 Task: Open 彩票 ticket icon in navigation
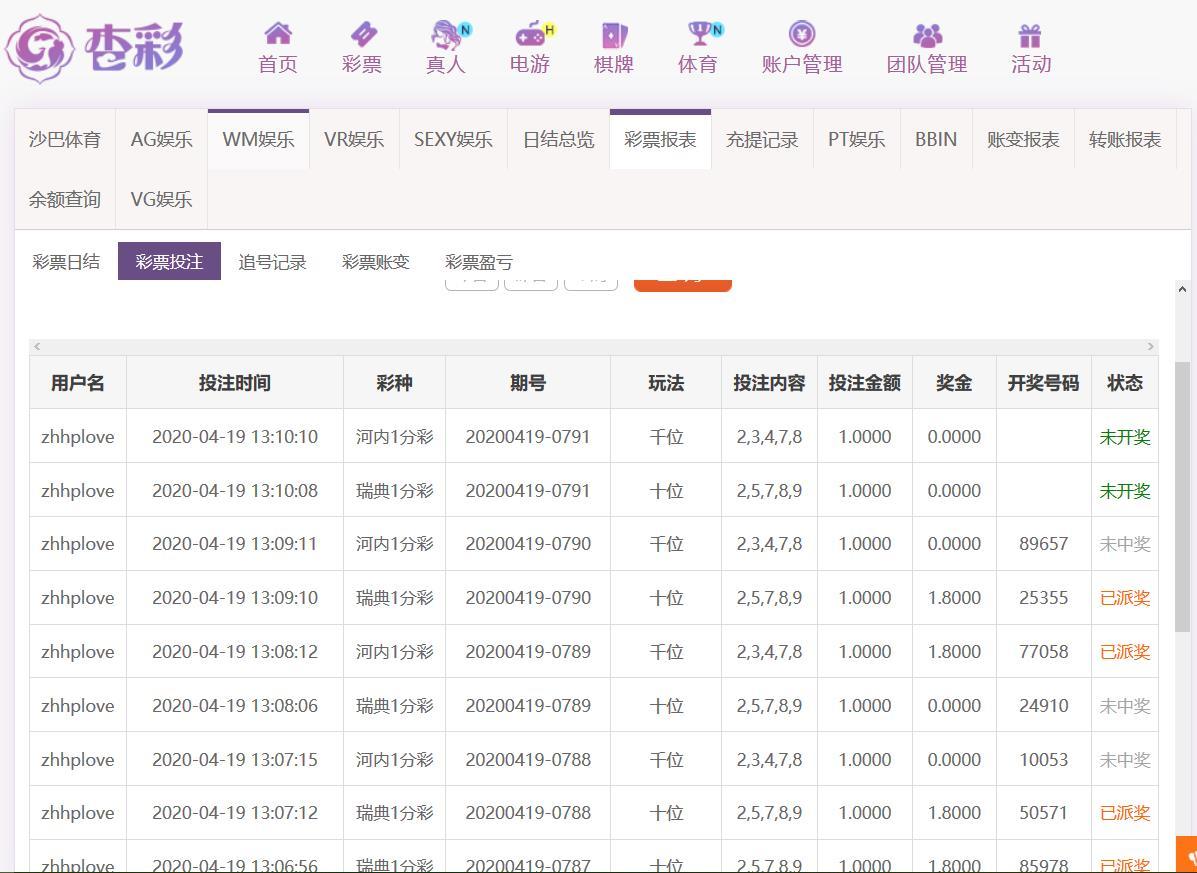coord(361,35)
